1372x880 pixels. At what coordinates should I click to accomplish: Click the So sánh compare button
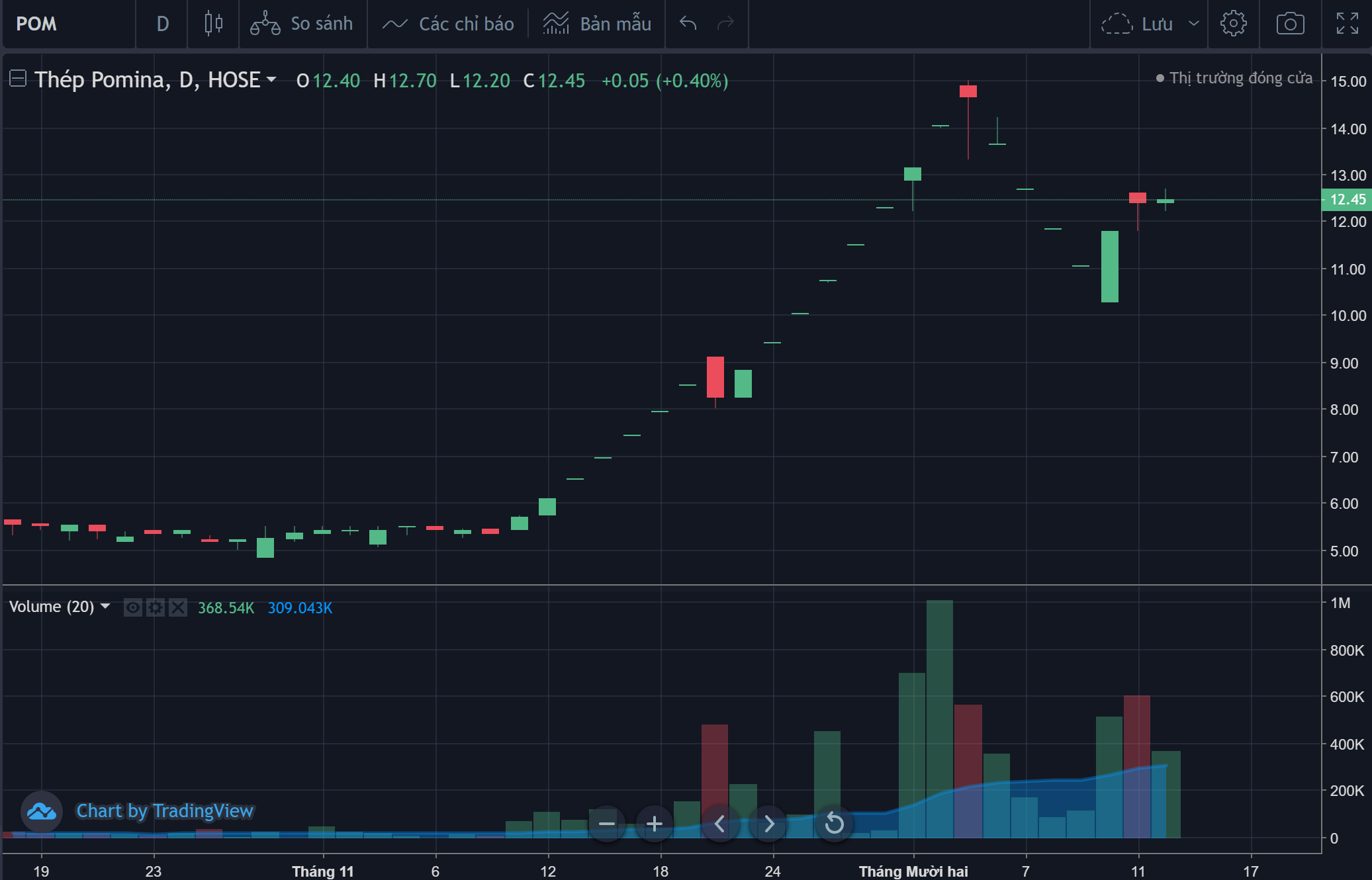click(x=302, y=24)
